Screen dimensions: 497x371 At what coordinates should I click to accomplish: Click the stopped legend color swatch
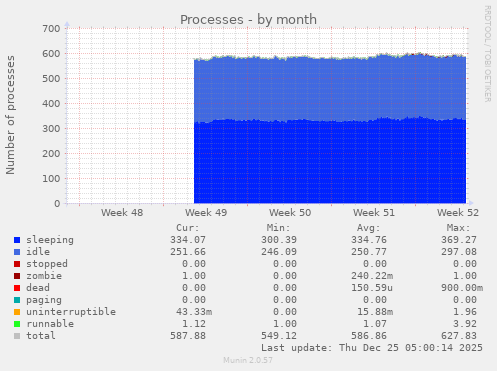(17, 264)
